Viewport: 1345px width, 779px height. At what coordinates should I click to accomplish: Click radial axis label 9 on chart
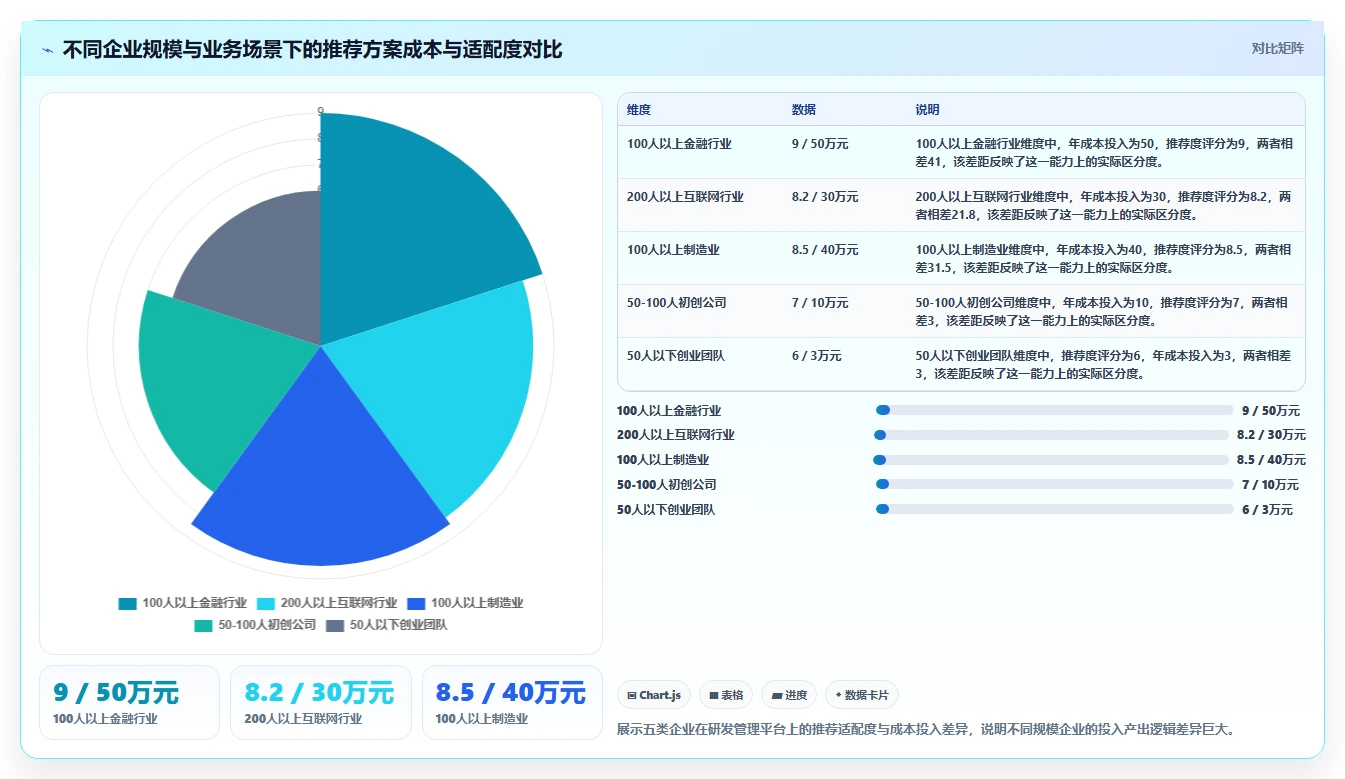[320, 111]
